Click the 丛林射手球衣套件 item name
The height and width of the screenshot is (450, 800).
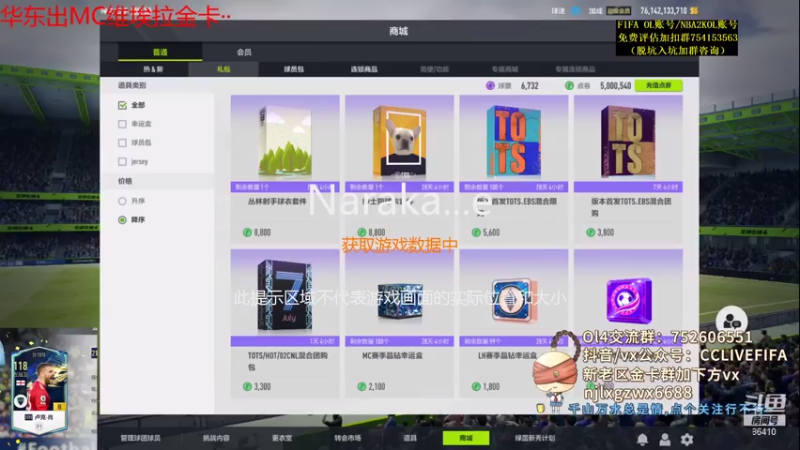tap(277, 202)
